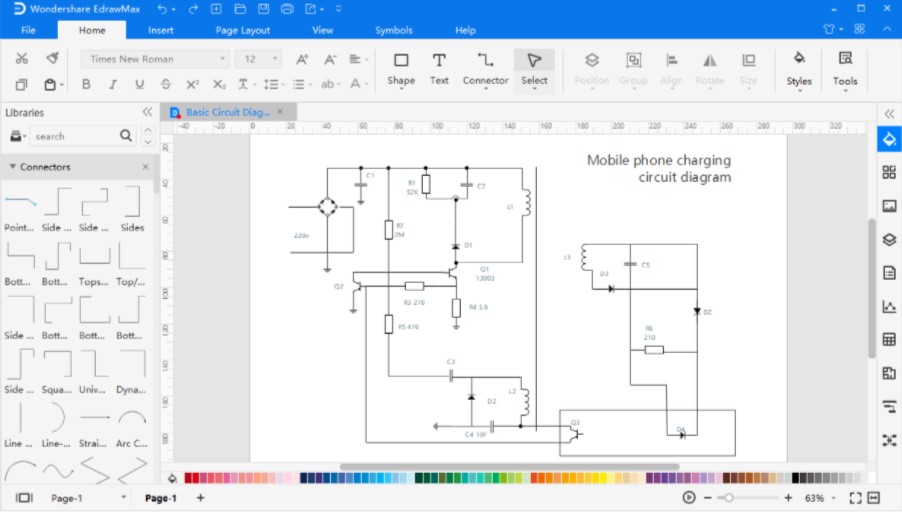Open the Page Layout tab
Viewport: 902px width, 512px height.
242,30
